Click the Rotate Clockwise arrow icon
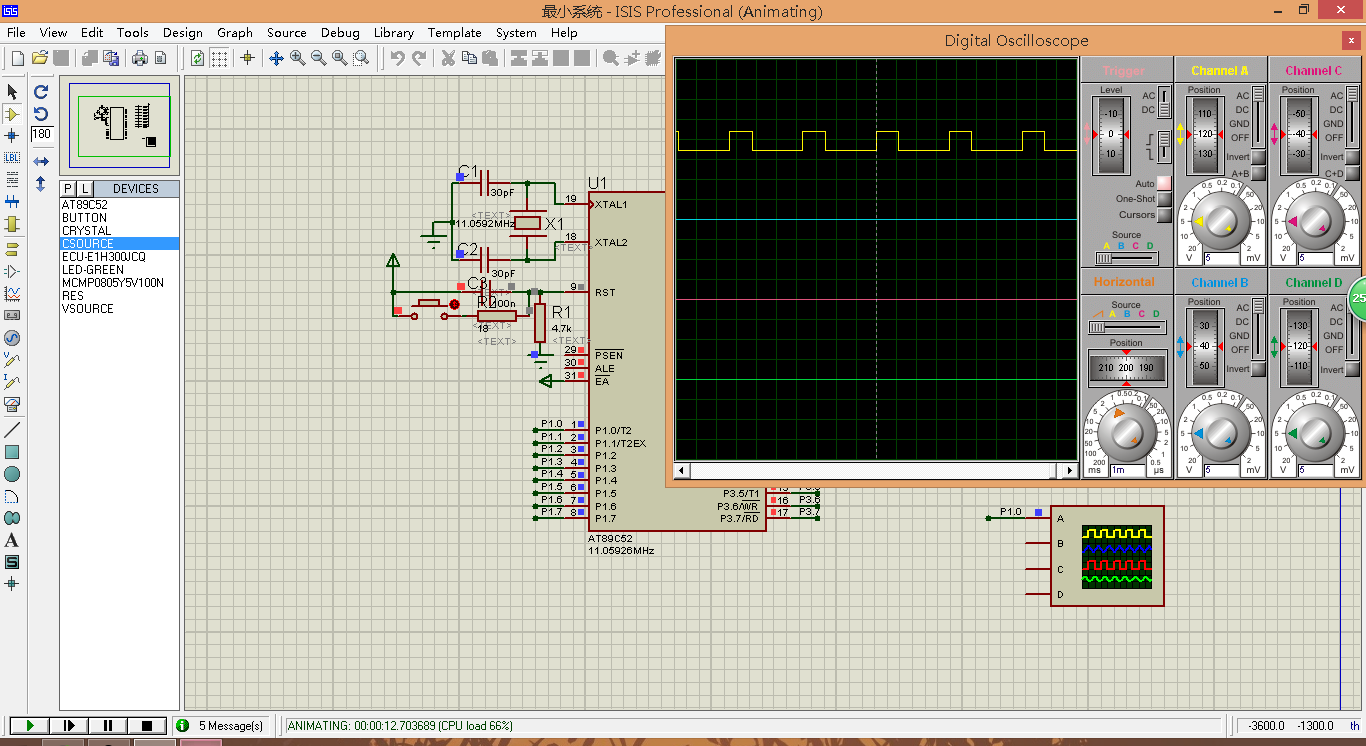The image size is (1366, 746). (41, 91)
